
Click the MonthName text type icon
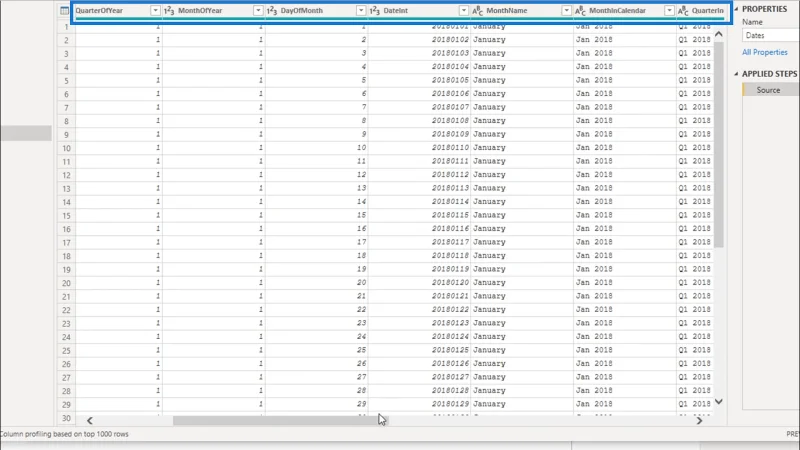coord(478,11)
